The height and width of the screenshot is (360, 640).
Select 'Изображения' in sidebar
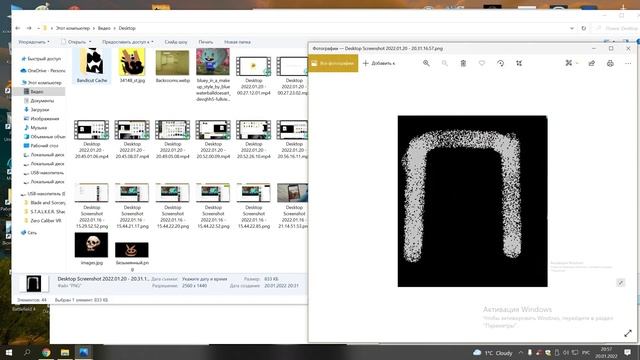[x=41, y=118]
